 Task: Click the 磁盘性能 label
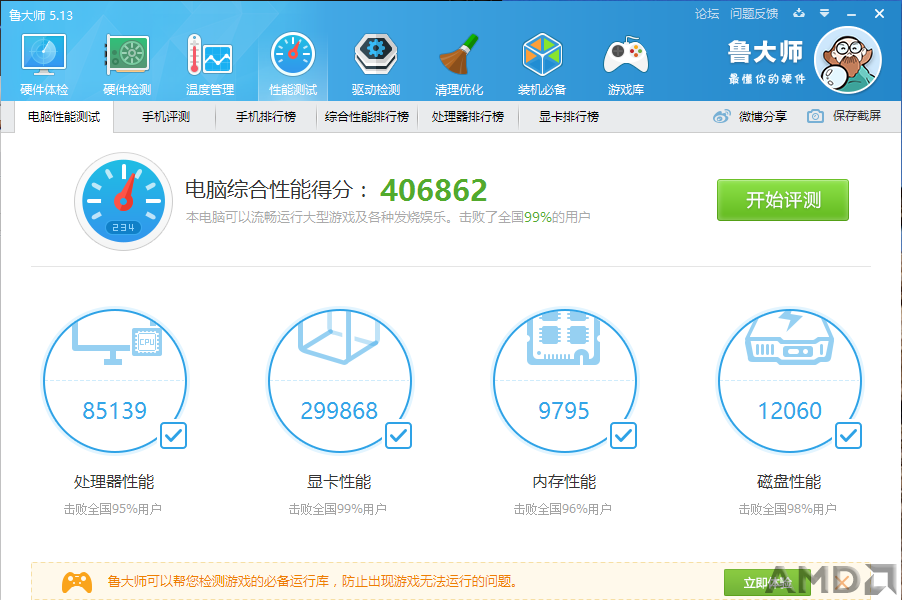(x=789, y=481)
